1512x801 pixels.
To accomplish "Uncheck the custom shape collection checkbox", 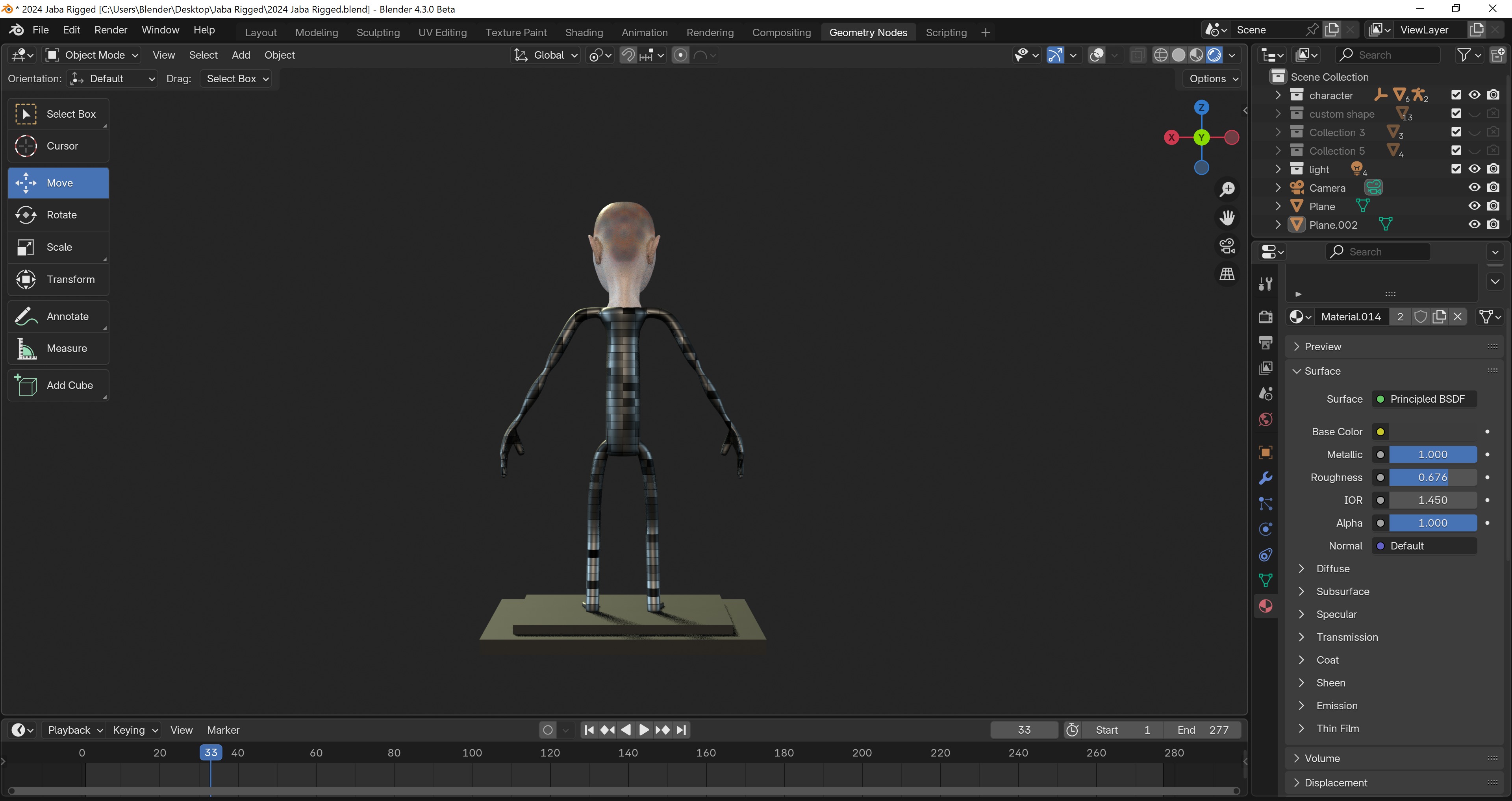I will pos(1456,114).
